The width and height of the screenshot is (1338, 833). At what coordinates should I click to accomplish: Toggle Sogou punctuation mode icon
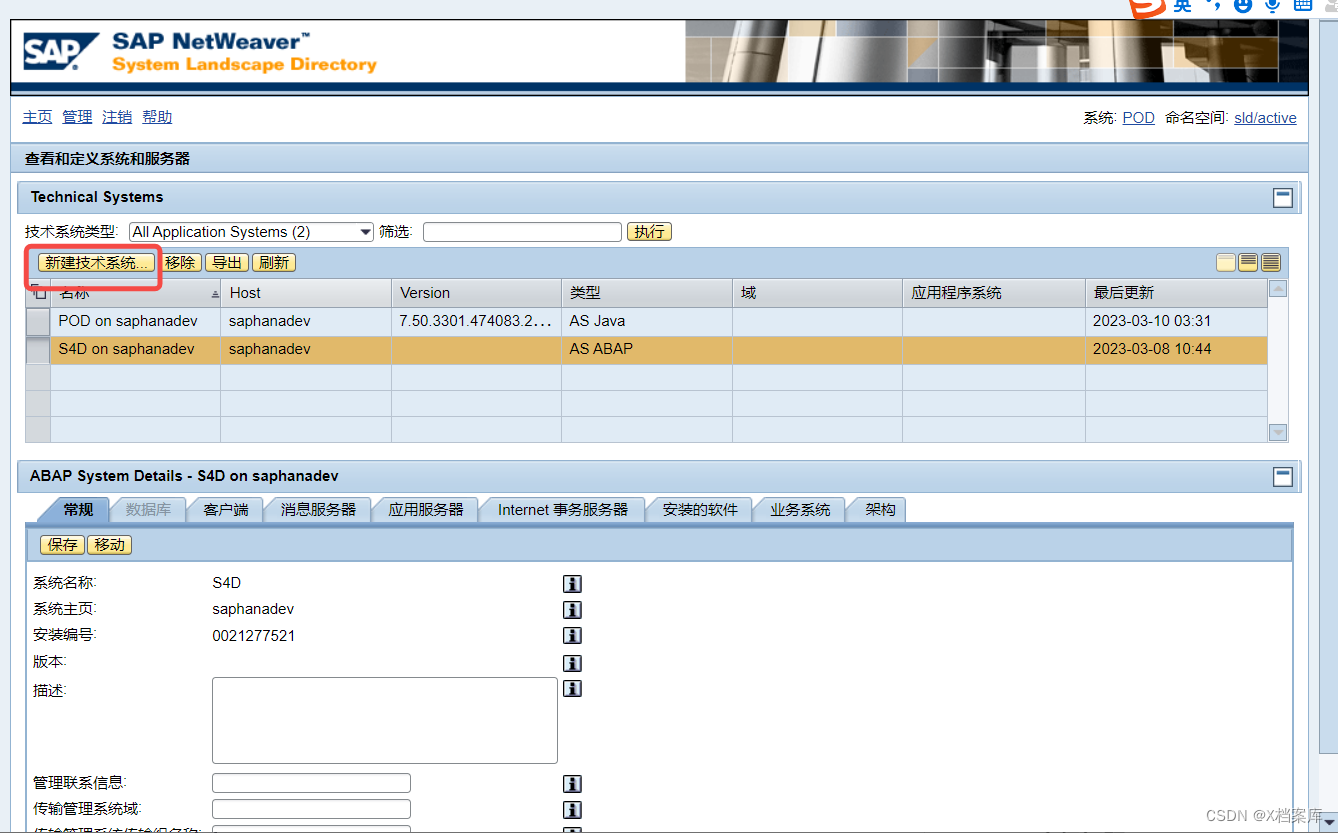pyautogui.click(x=1214, y=5)
